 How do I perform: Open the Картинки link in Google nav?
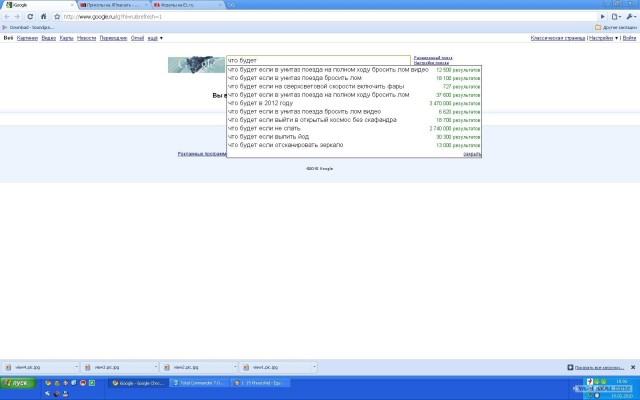tap(27, 38)
